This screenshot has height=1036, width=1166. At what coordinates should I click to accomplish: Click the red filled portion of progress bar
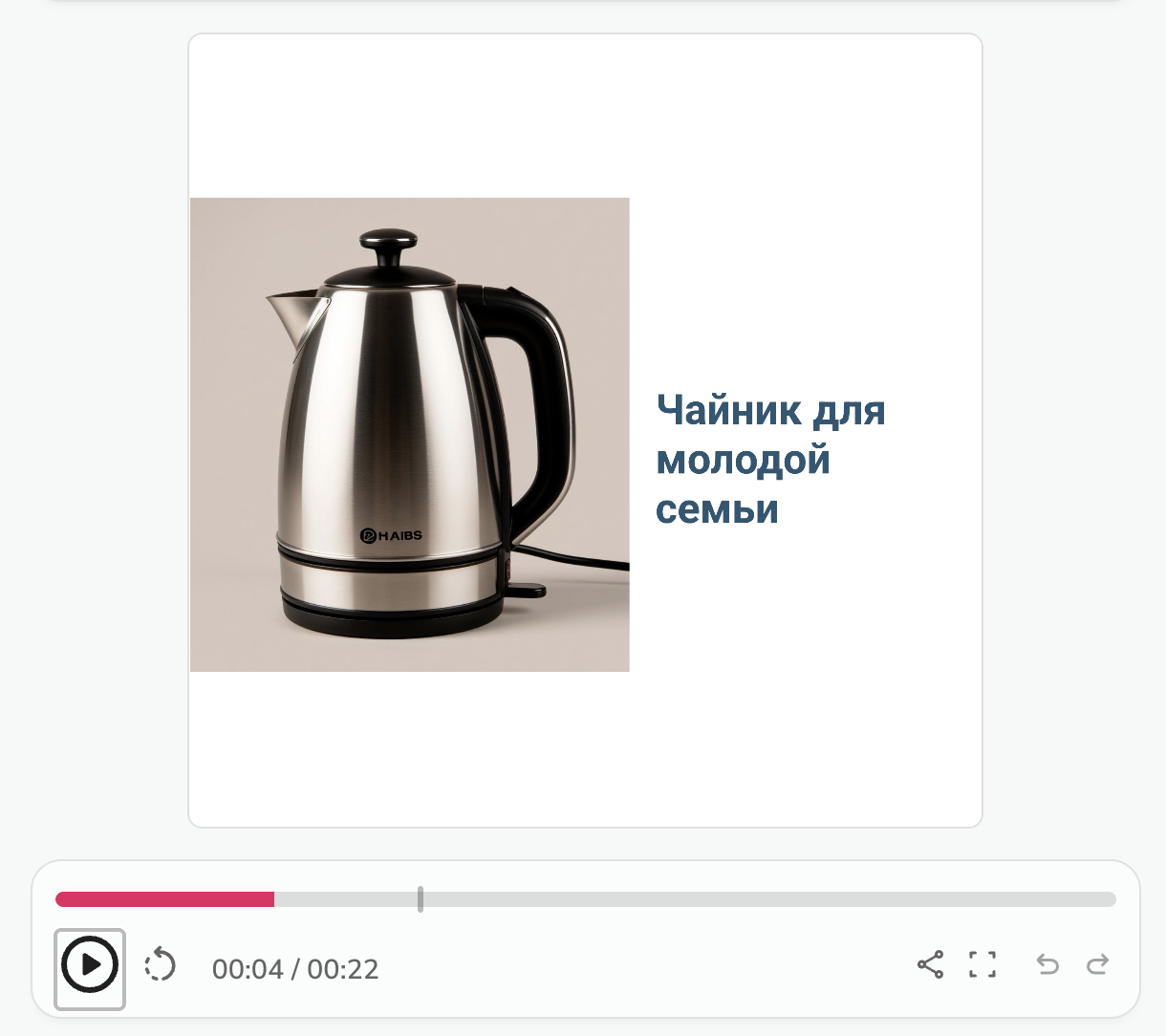pyautogui.click(x=162, y=898)
